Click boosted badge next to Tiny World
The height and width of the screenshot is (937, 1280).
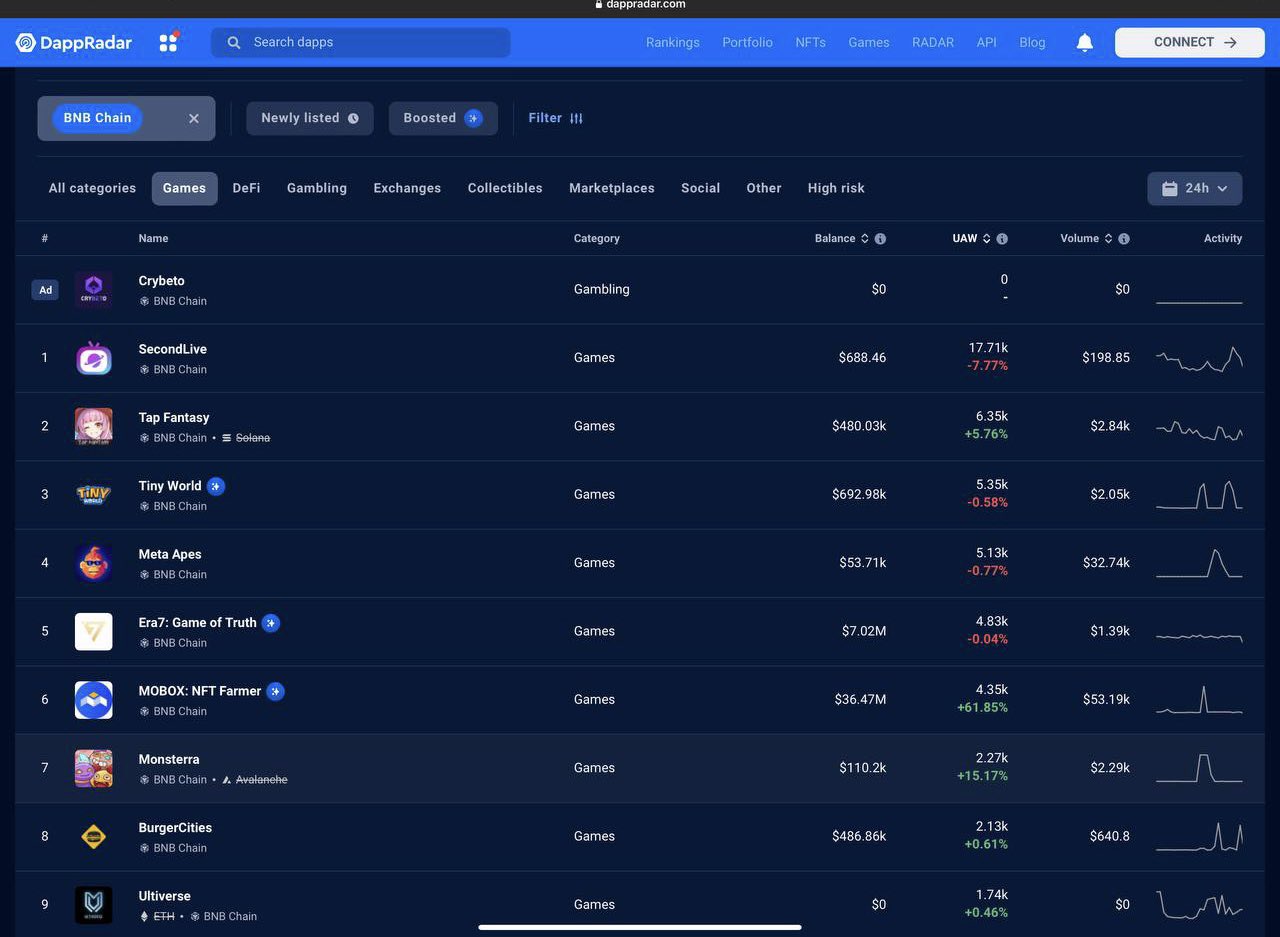[x=216, y=486]
